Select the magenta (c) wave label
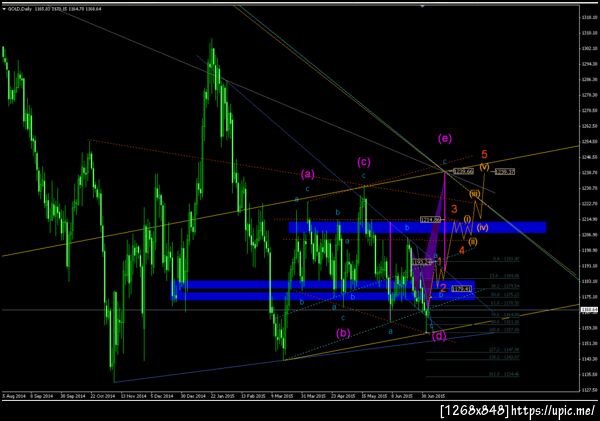The height and width of the screenshot is (421, 600). point(364,162)
